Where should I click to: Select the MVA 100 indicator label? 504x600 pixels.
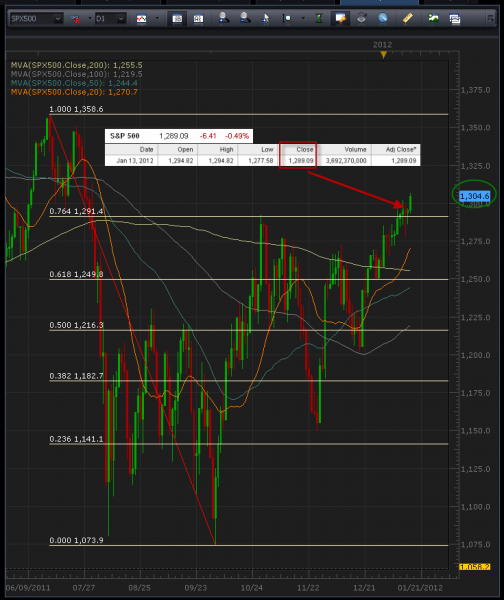[77, 74]
